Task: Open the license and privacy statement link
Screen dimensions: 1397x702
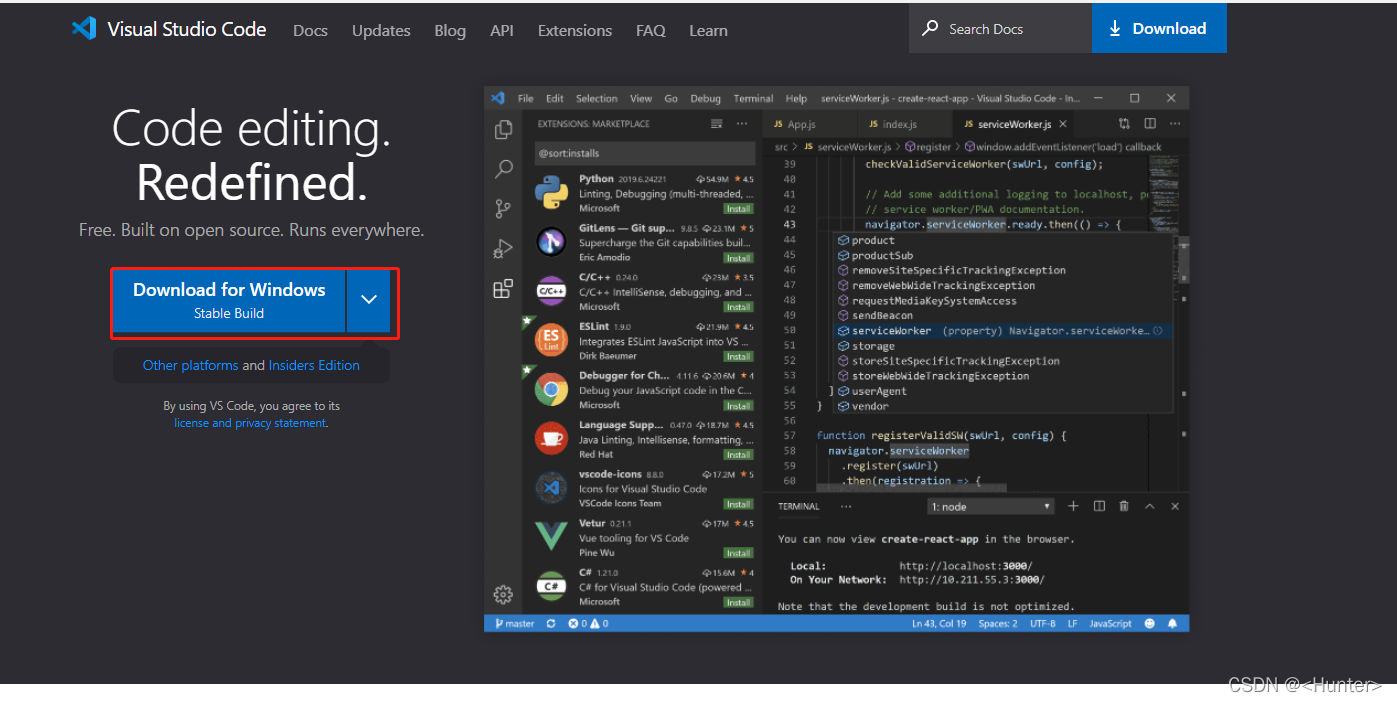Action: pos(250,423)
